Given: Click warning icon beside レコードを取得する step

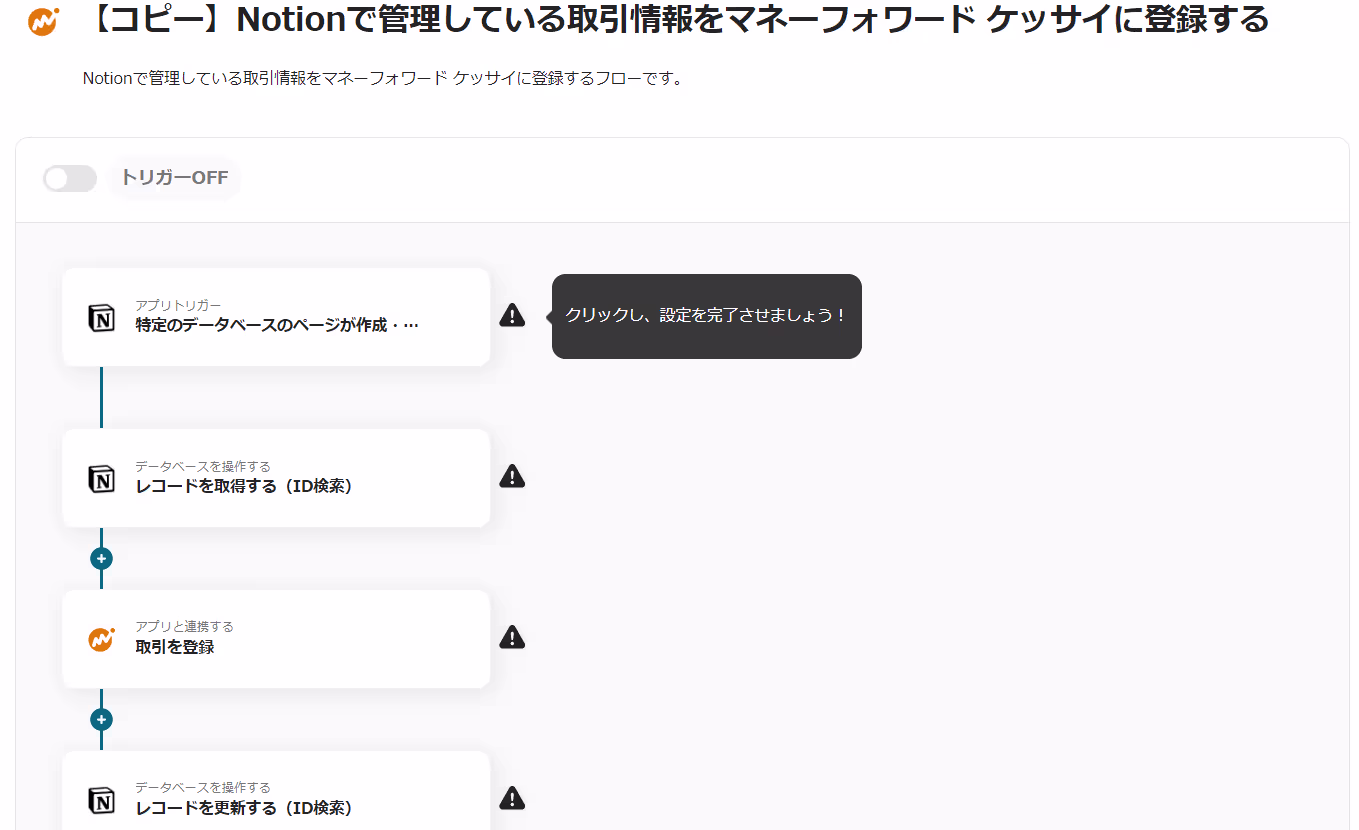Looking at the screenshot, I should pyautogui.click(x=512, y=476).
